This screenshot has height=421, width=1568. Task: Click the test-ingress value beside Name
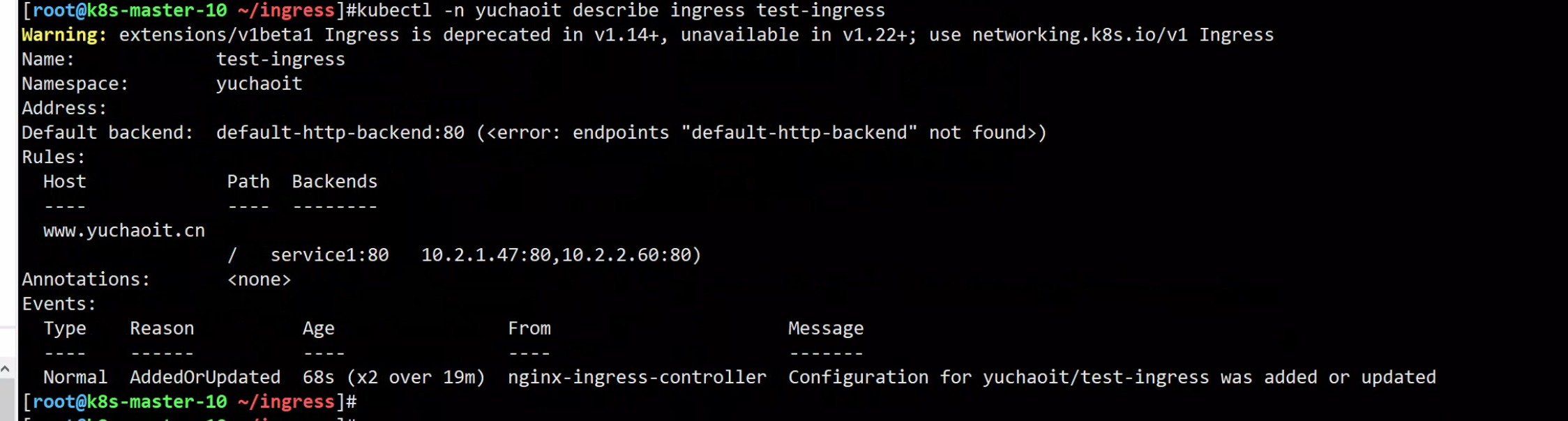280,59
